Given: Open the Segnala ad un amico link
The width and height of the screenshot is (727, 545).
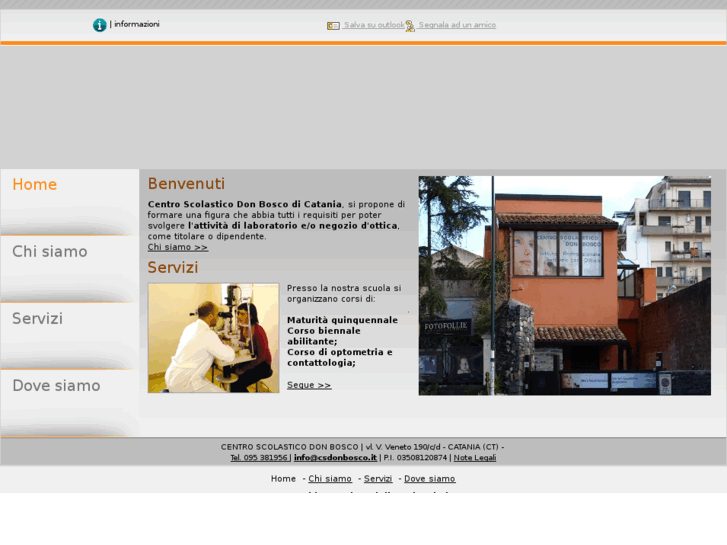Looking at the screenshot, I should click(456, 25).
